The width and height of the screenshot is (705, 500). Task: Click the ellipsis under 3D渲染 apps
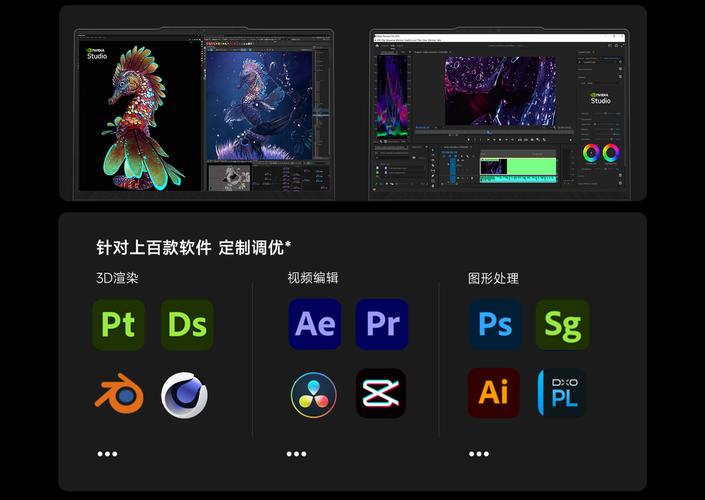[107, 454]
